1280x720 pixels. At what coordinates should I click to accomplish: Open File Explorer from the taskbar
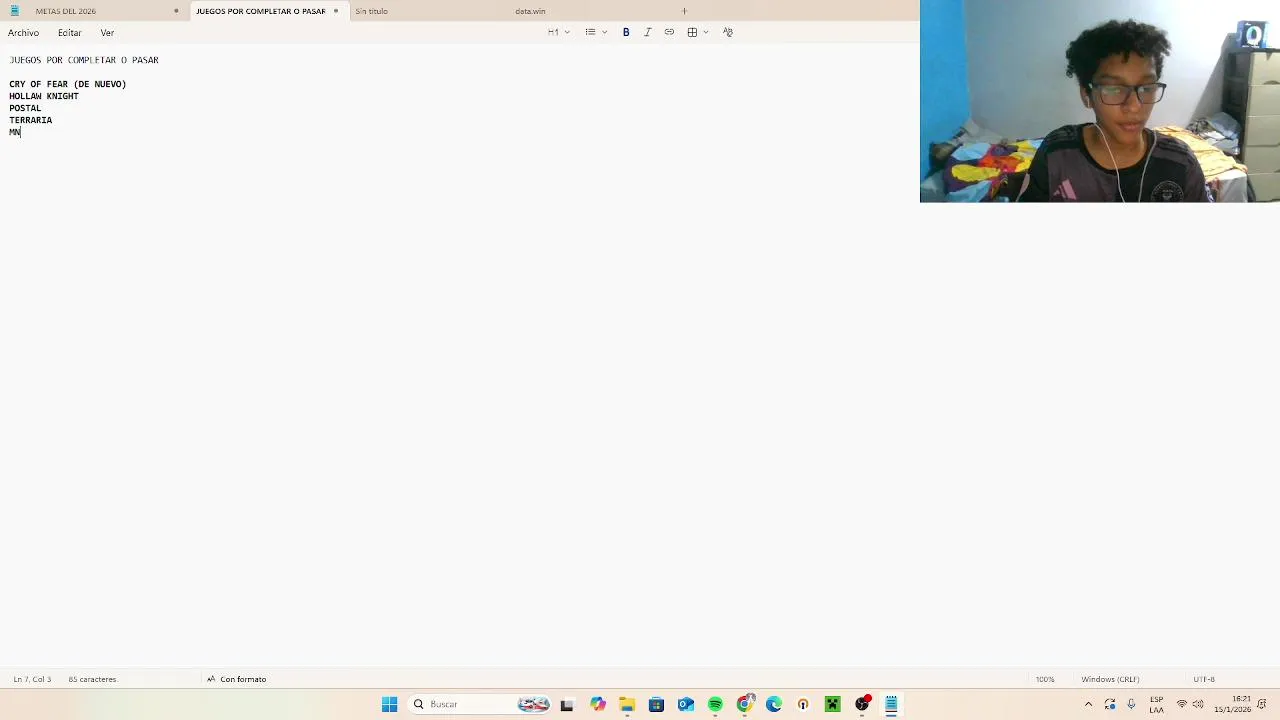tap(627, 704)
